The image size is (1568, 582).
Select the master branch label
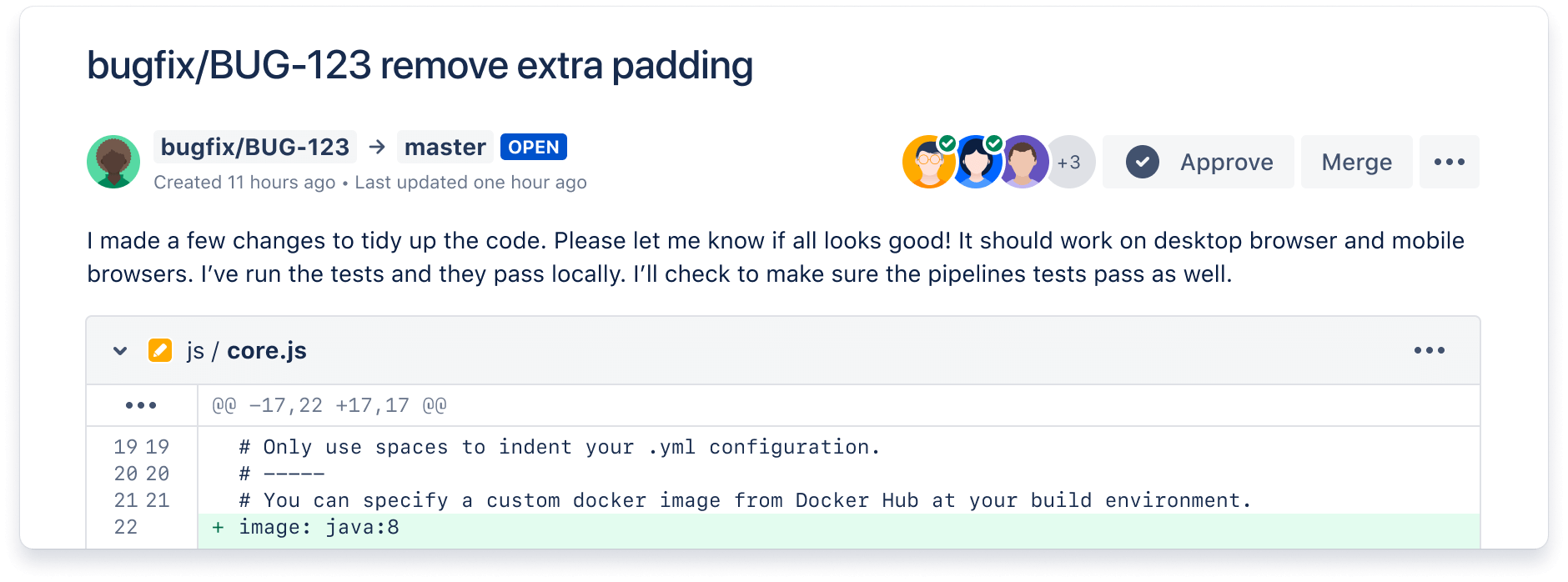coord(445,147)
